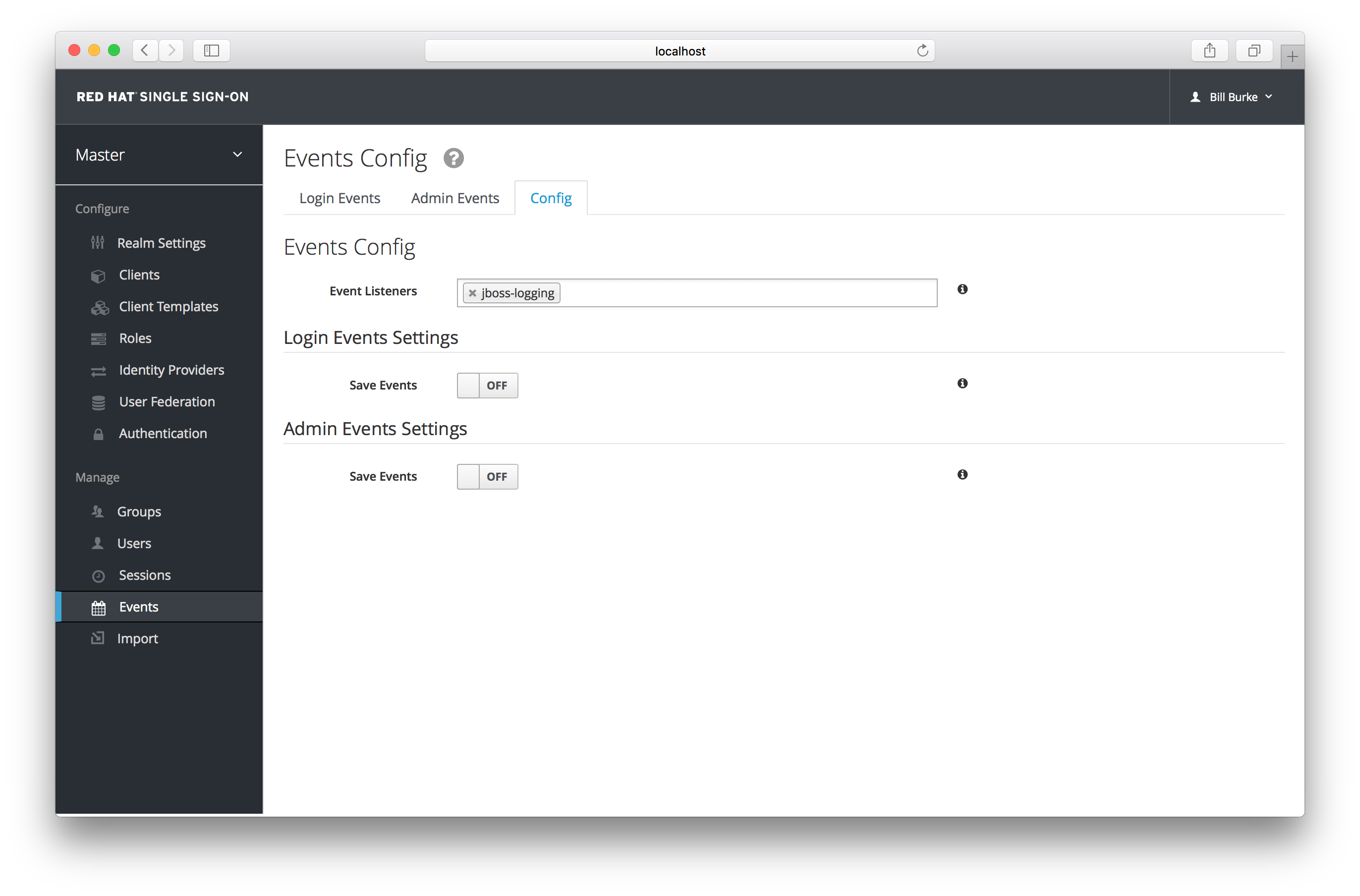Viewport: 1360px width, 896px height.
Task: Click the Events icon in sidebar
Action: point(96,607)
